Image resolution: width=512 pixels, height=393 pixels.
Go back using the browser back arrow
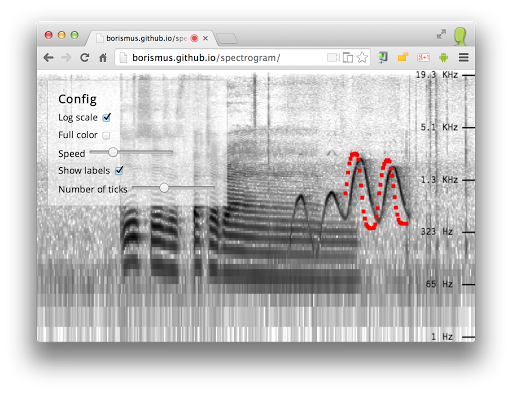pyautogui.click(x=49, y=58)
